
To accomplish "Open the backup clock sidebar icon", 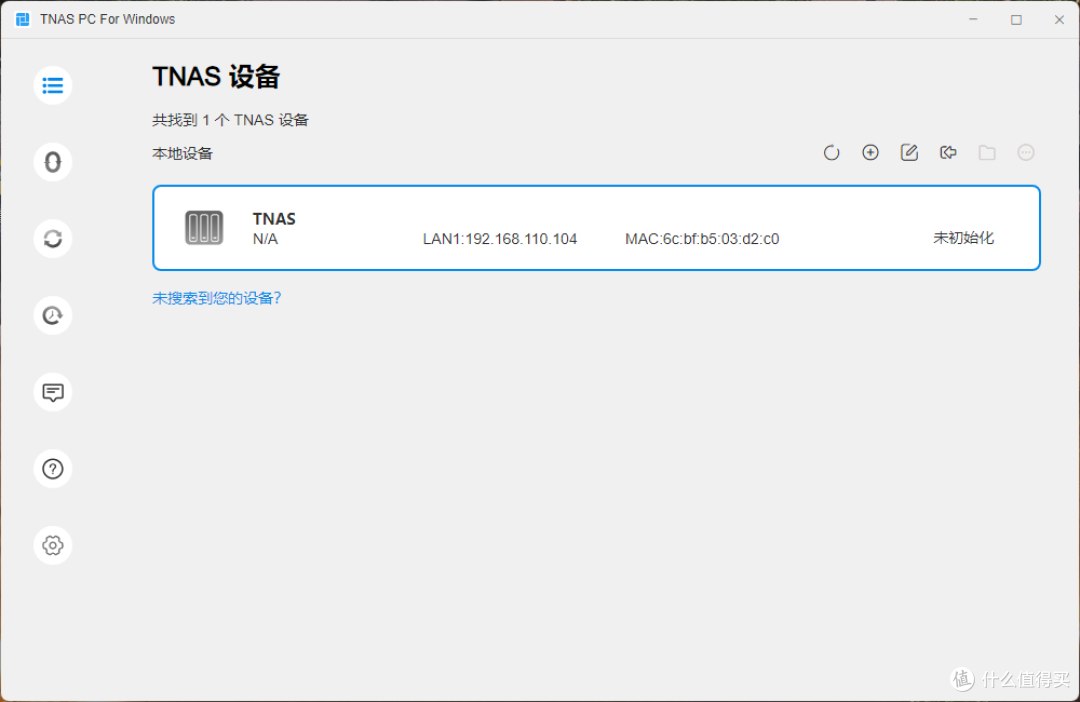I will (x=52, y=316).
